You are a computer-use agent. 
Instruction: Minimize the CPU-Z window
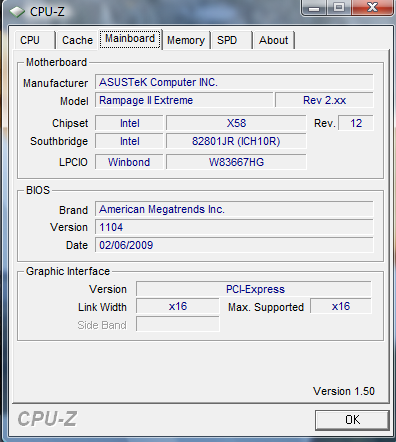click(x=314, y=7)
